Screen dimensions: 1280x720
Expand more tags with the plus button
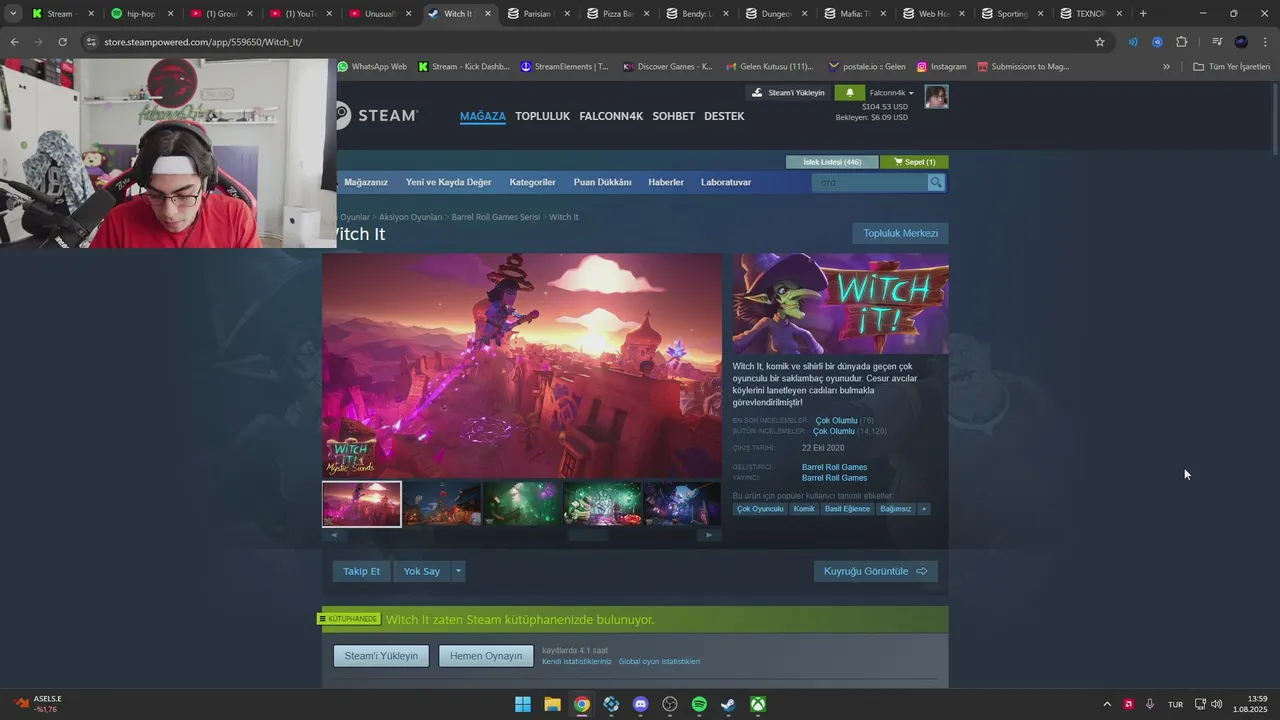point(923,509)
